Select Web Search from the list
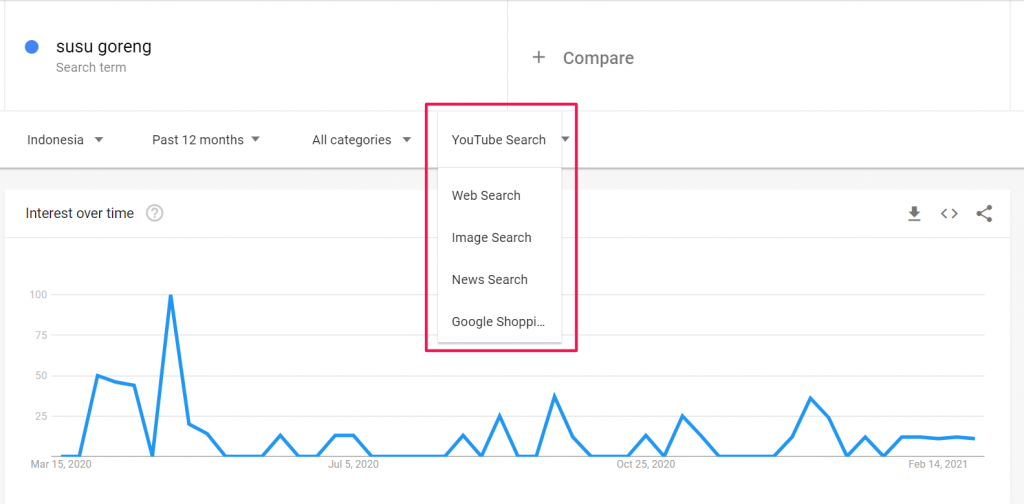This screenshot has width=1024, height=504. (x=486, y=196)
